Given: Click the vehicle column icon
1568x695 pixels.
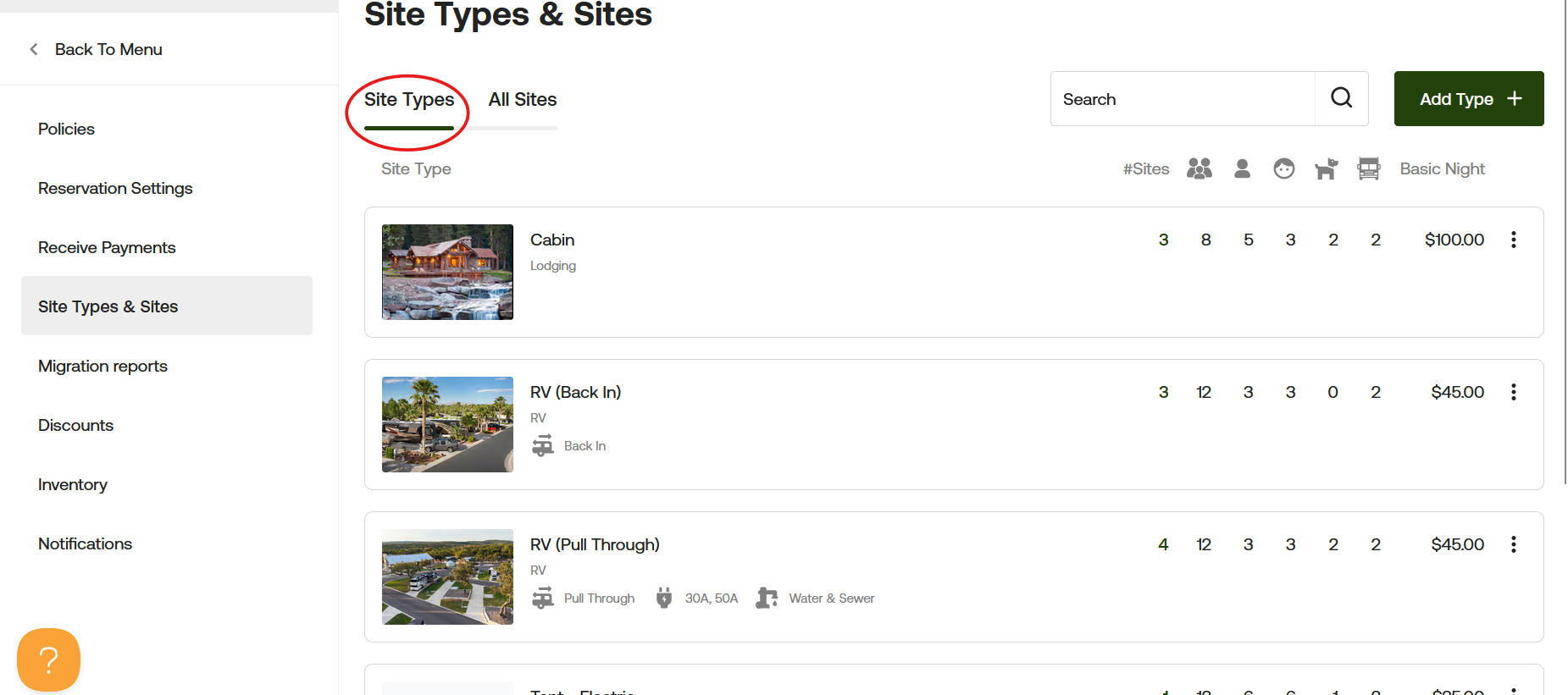Looking at the screenshot, I should tap(1369, 168).
